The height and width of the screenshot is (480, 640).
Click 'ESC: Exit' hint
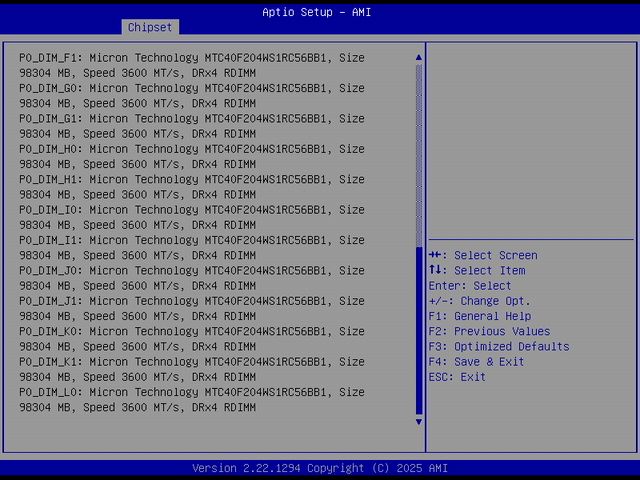(x=457, y=377)
